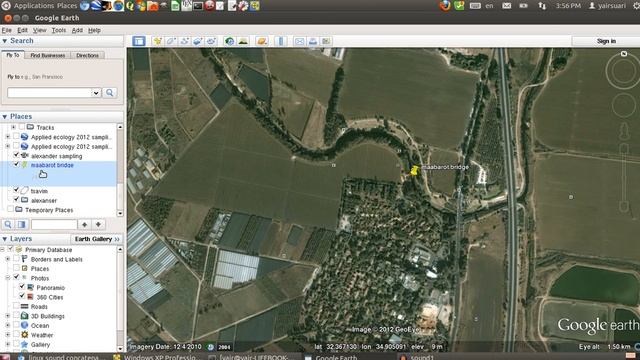Screen dimensions: 640x360
Task: Uncheck the tsavim place checkbox
Action: pyautogui.click(x=16, y=190)
